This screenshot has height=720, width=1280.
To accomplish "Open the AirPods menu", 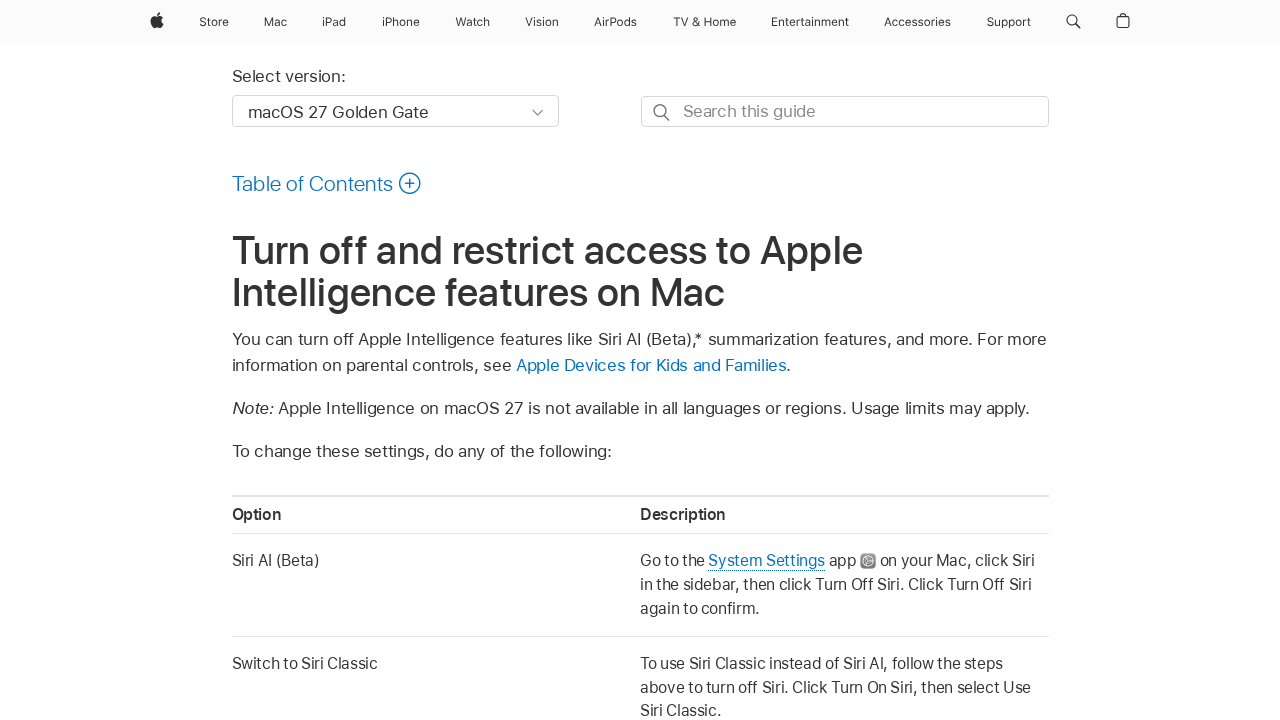I will click(x=615, y=22).
